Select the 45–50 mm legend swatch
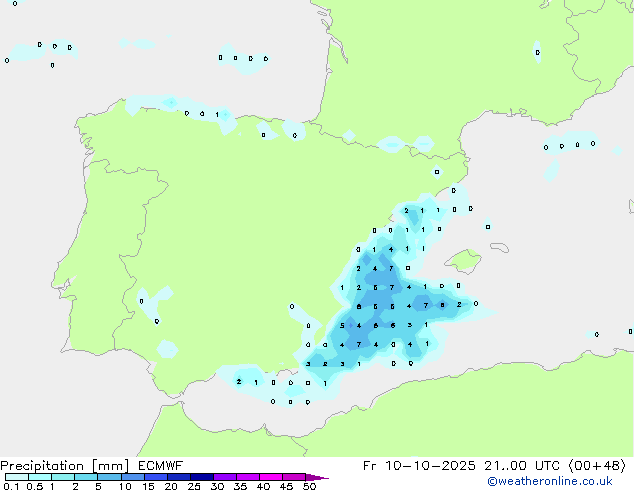The height and width of the screenshot is (490, 634). coord(294,477)
